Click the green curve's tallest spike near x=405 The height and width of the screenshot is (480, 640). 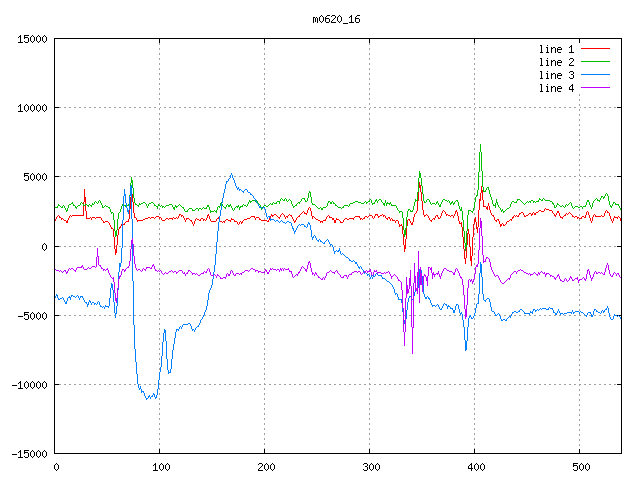tap(480, 145)
